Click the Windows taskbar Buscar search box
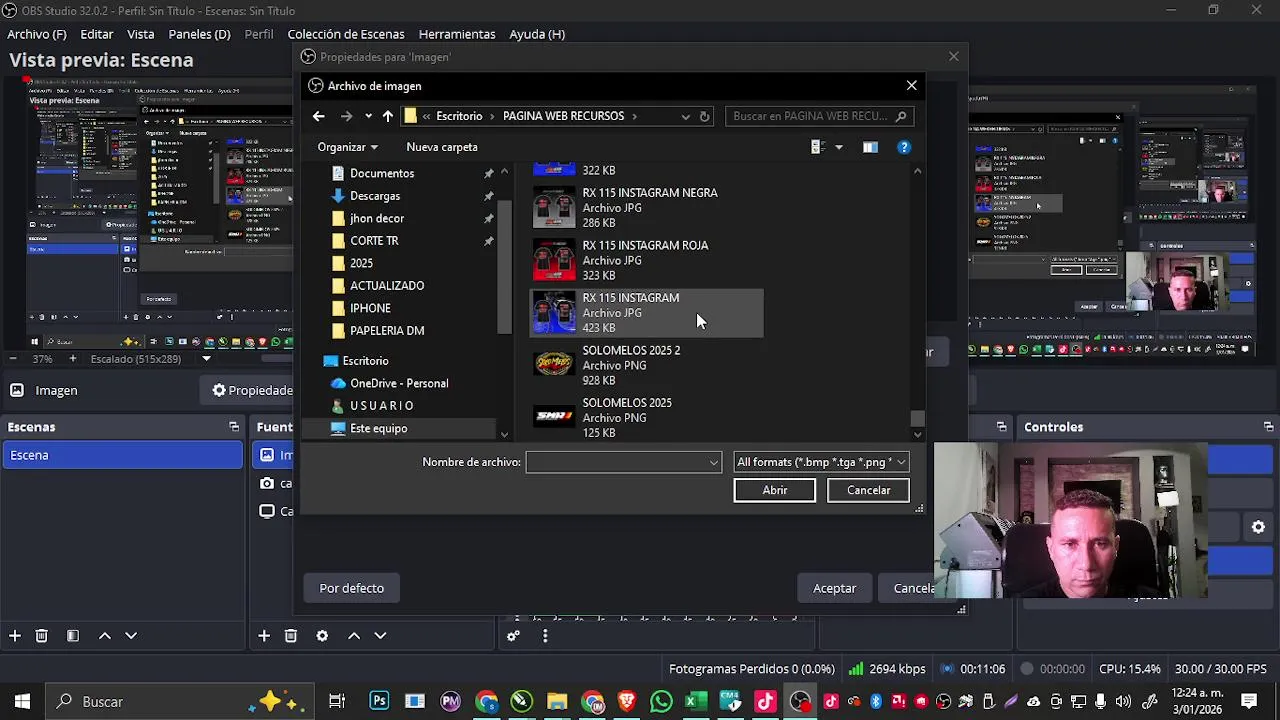1280x720 pixels. point(180,701)
